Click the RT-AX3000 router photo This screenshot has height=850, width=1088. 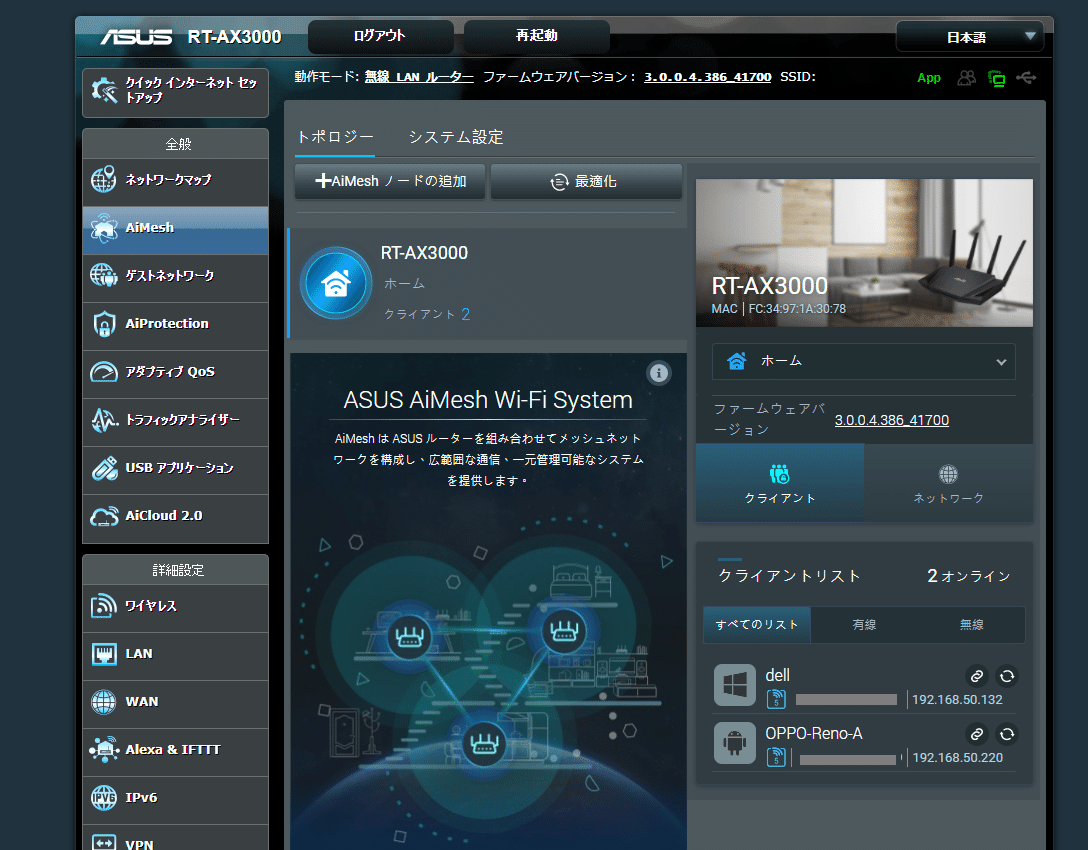pyautogui.click(x=864, y=253)
